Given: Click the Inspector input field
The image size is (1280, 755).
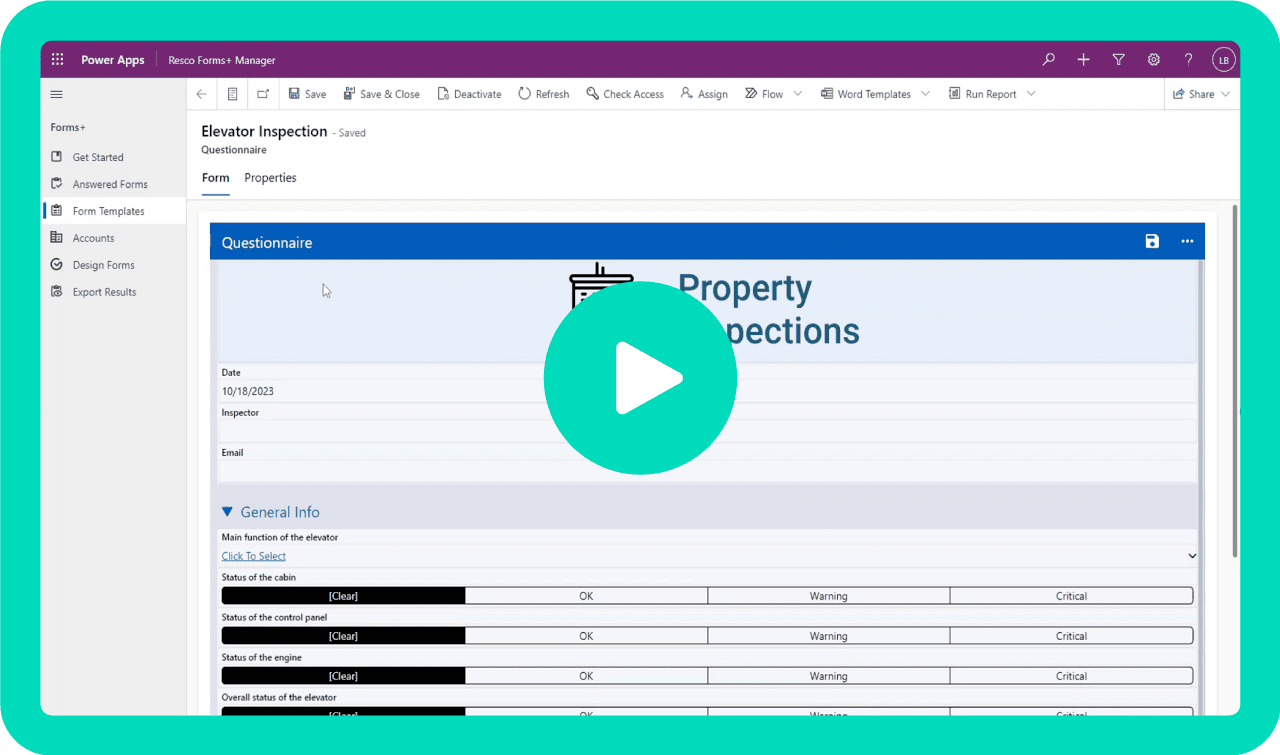Looking at the screenshot, I should coord(707,431).
